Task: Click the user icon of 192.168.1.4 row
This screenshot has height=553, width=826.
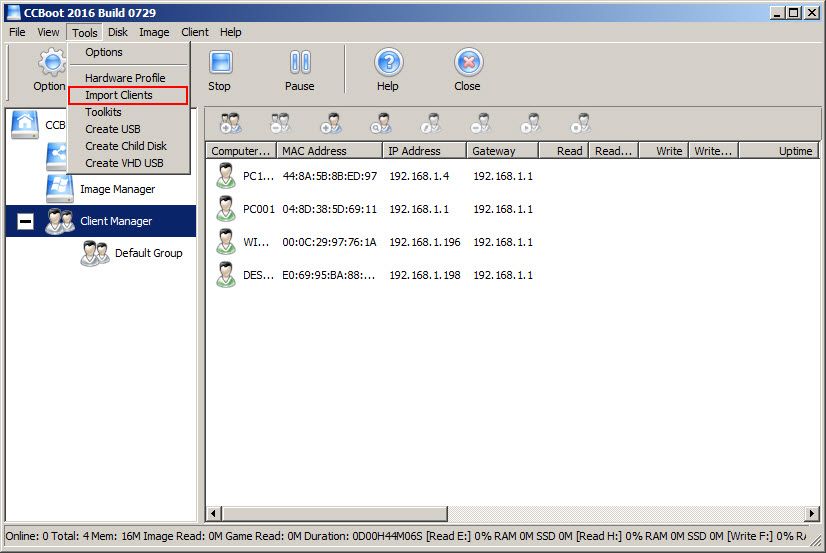Action: point(226,176)
